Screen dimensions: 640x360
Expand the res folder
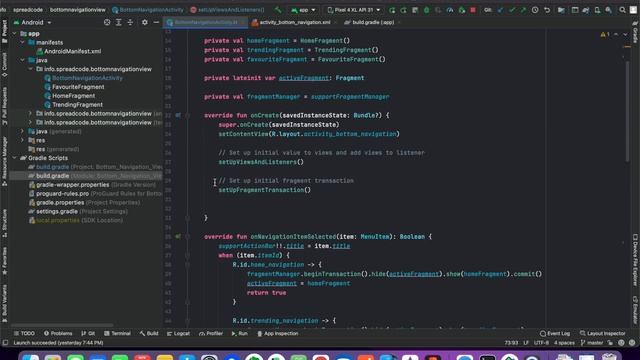(22, 140)
